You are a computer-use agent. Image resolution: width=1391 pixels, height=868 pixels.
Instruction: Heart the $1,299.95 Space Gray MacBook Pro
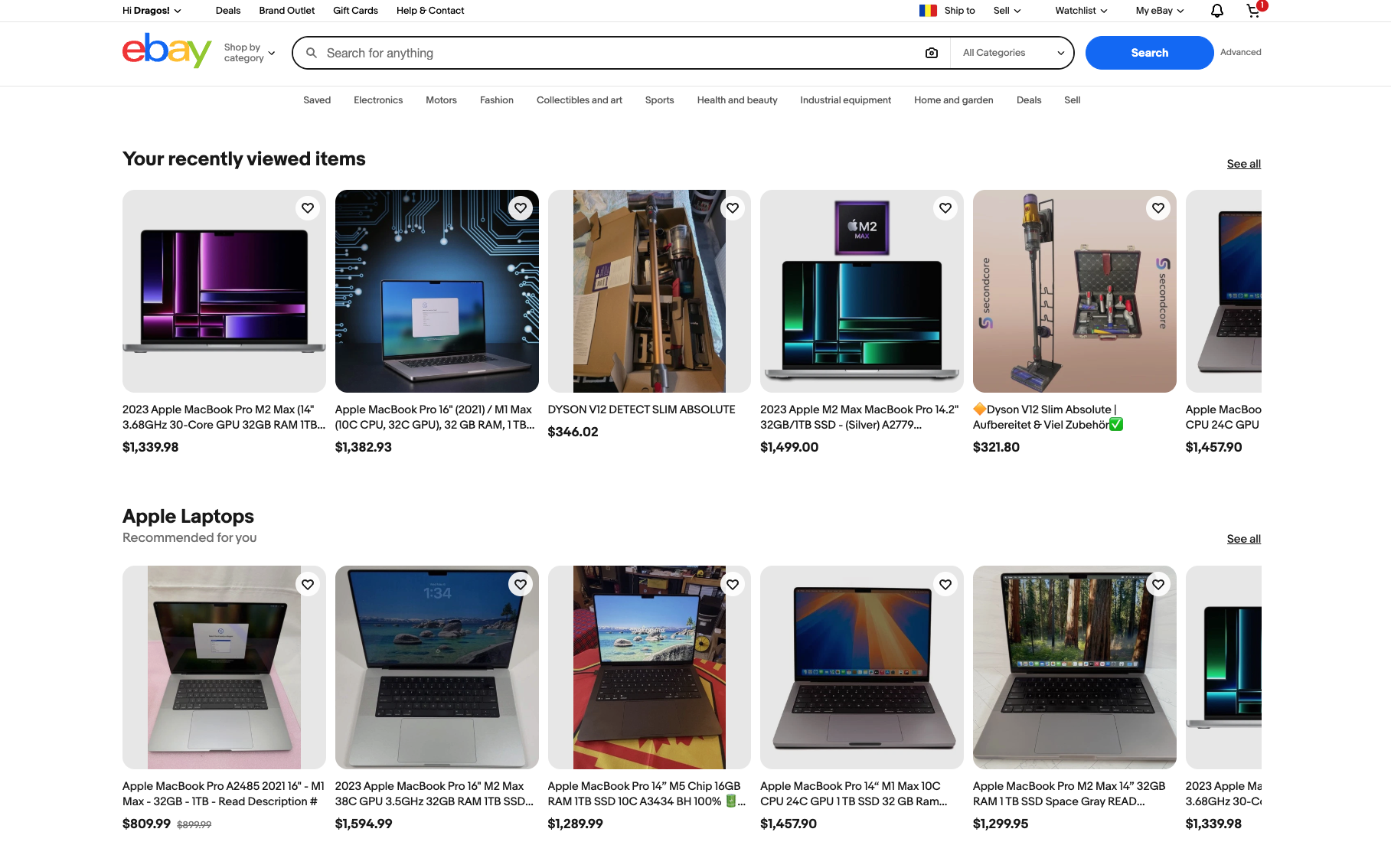[x=1158, y=585]
